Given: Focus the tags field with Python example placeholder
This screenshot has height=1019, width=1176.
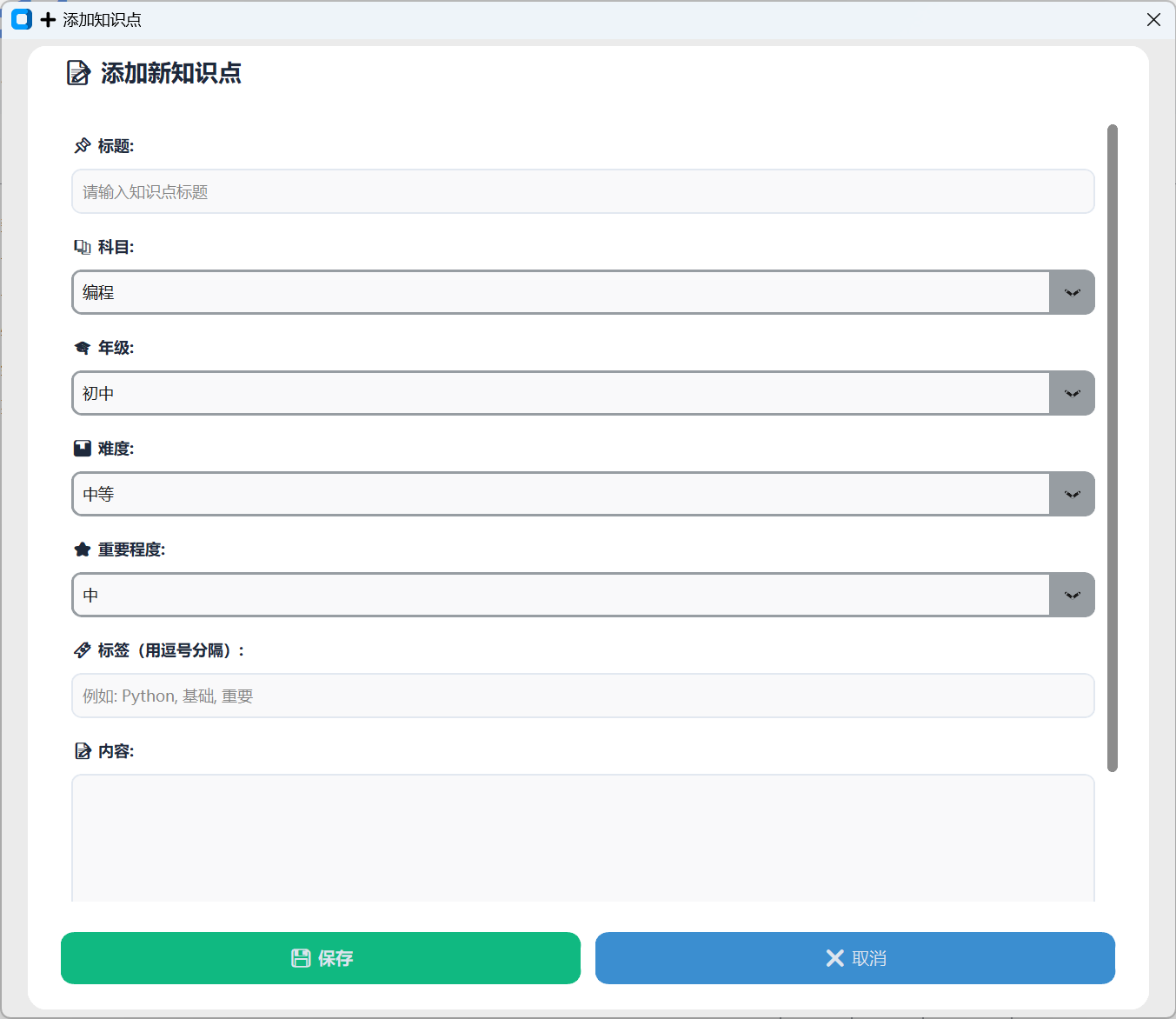Looking at the screenshot, I should tap(583, 696).
